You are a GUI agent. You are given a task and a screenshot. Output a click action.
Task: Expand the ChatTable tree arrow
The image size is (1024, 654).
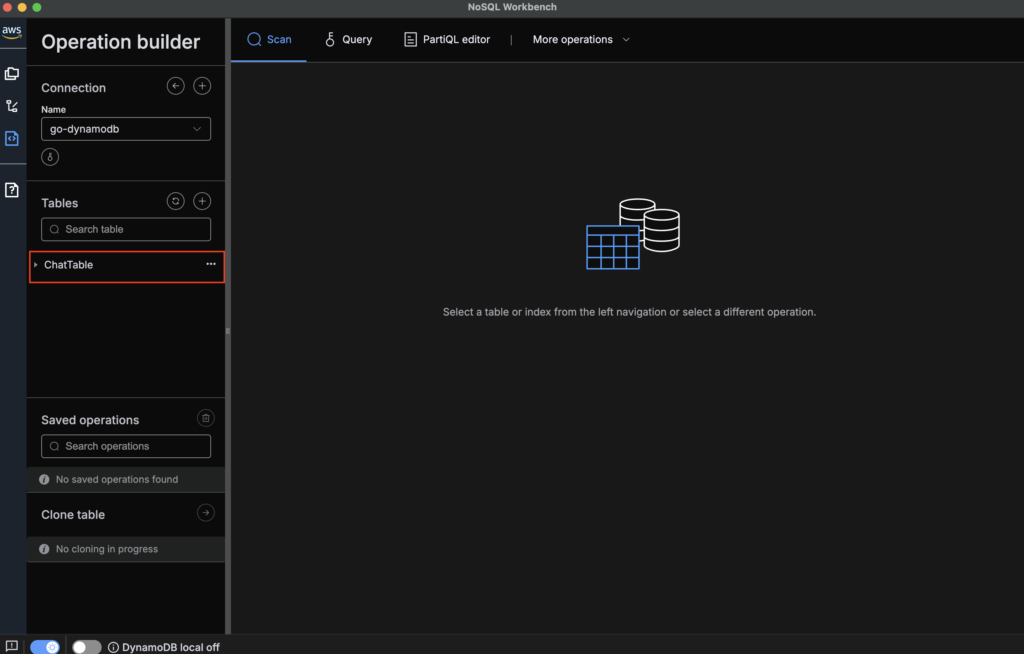tap(36, 265)
